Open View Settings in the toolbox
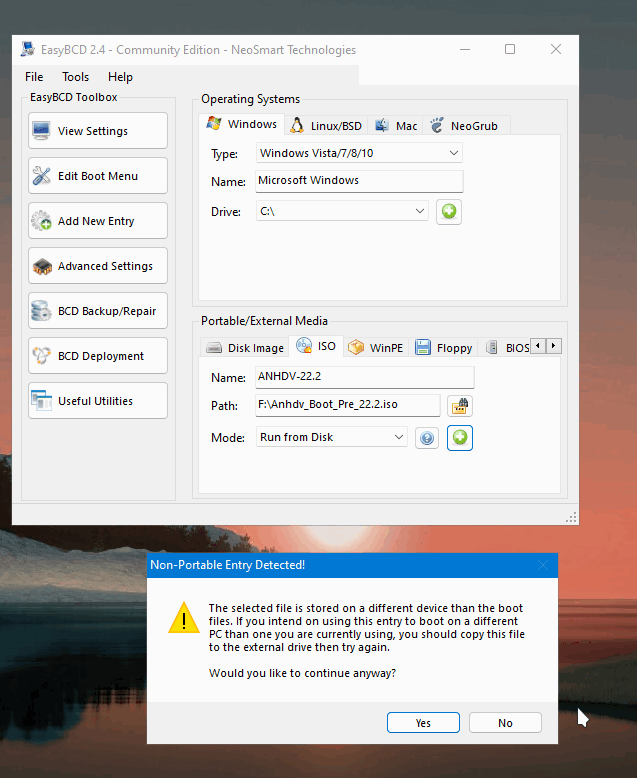This screenshot has height=778, width=637. (98, 130)
